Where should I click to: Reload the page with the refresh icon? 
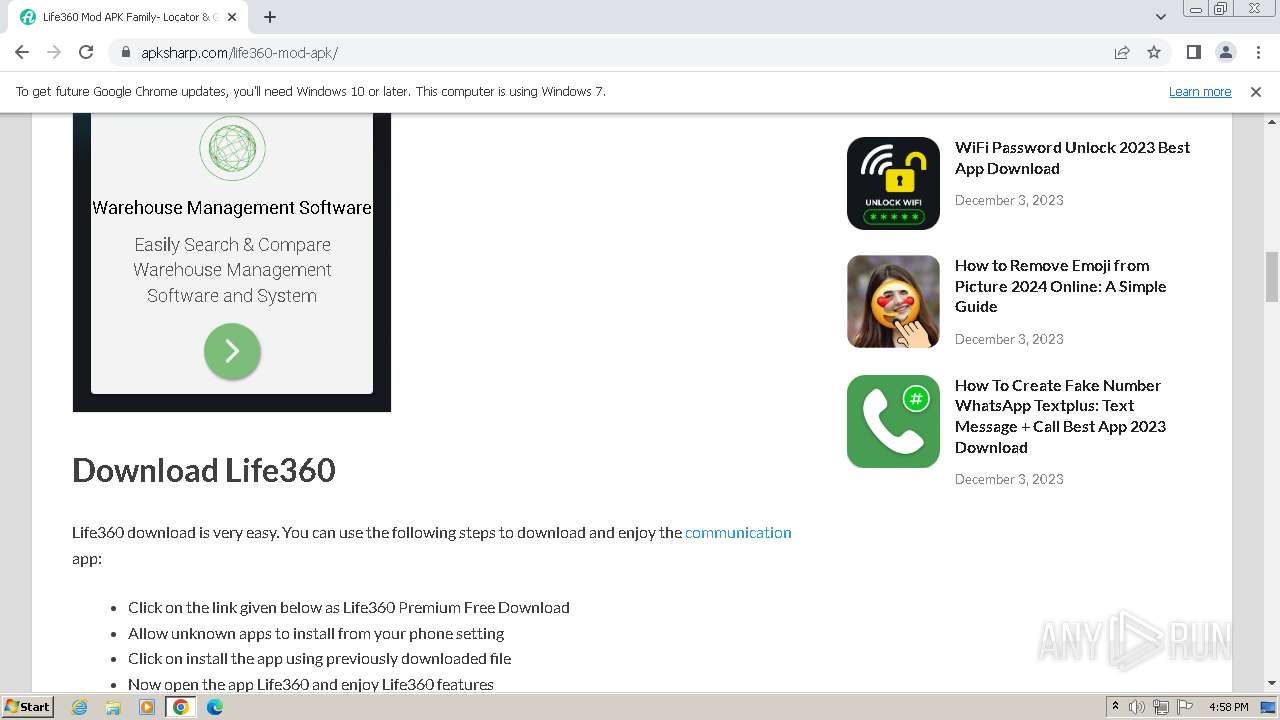(86, 52)
